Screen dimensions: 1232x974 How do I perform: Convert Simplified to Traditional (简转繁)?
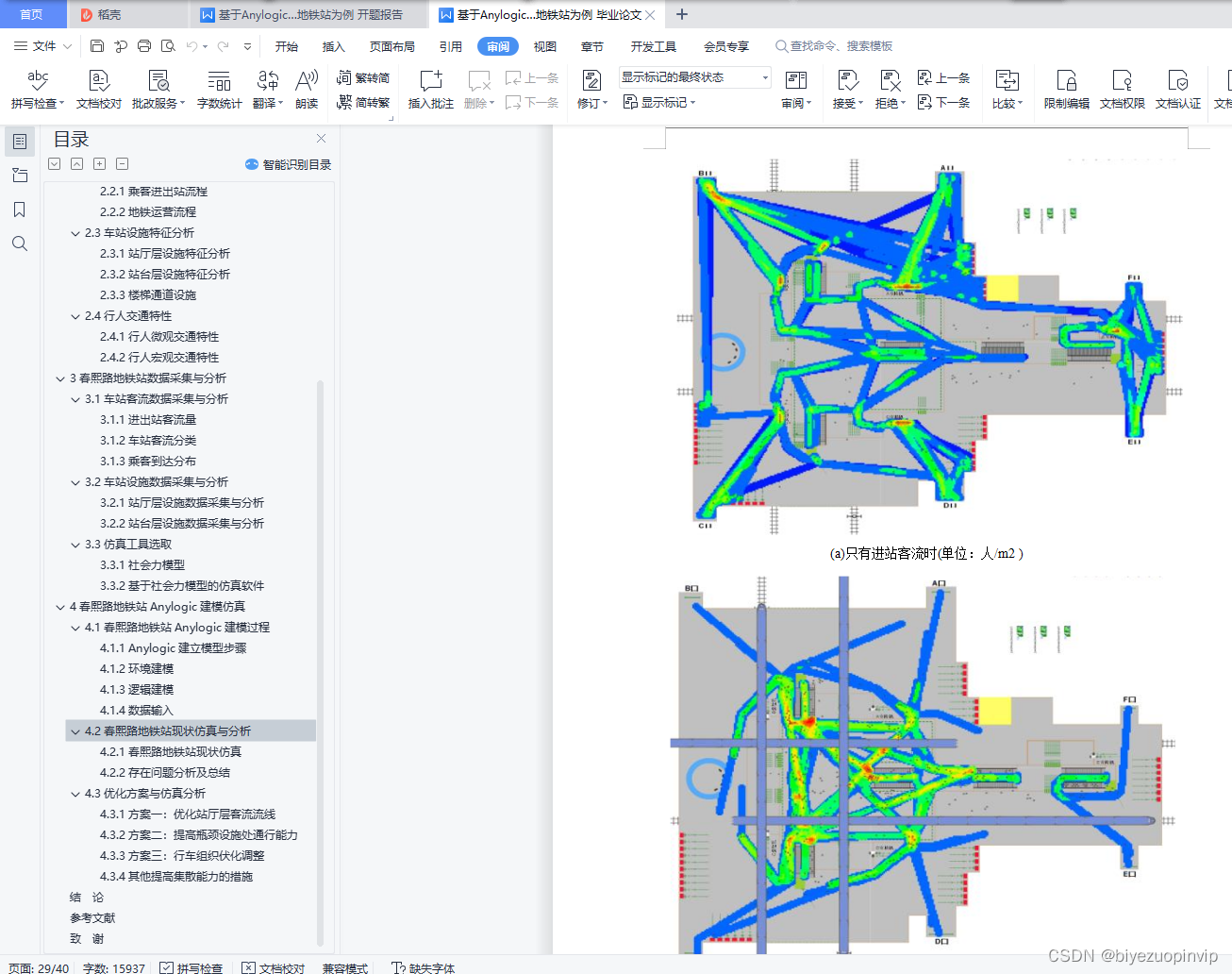(363, 102)
